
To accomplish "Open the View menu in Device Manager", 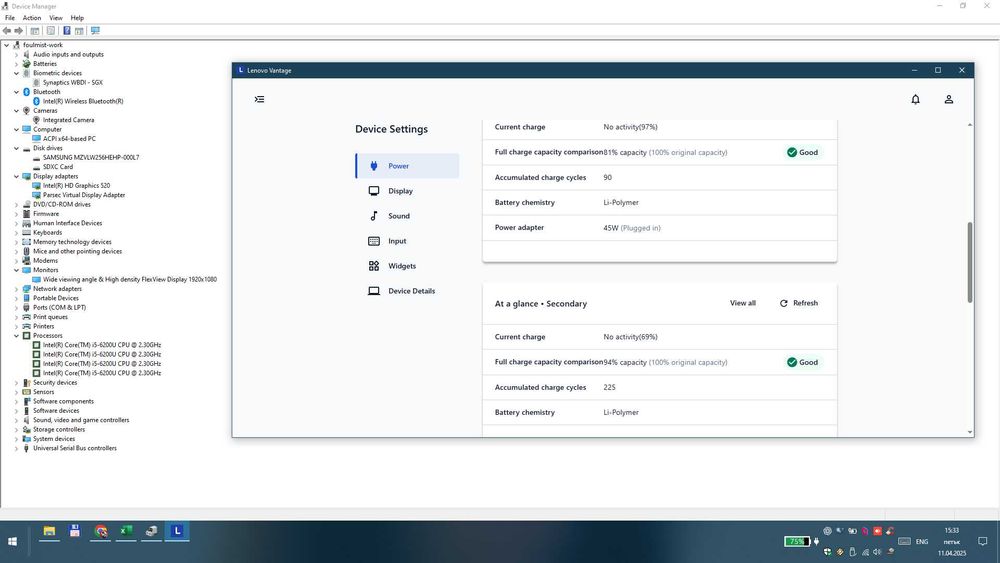I will pos(56,18).
